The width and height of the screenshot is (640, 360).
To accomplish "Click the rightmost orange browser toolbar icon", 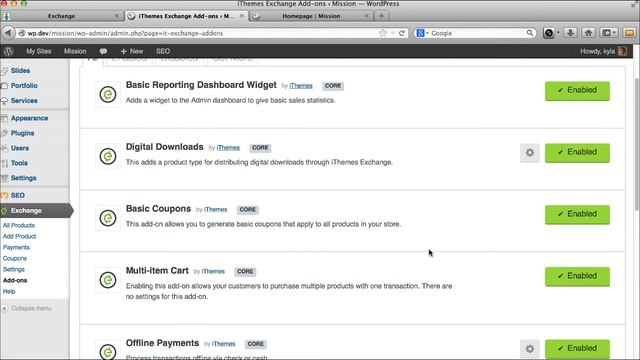I will click(x=629, y=33).
